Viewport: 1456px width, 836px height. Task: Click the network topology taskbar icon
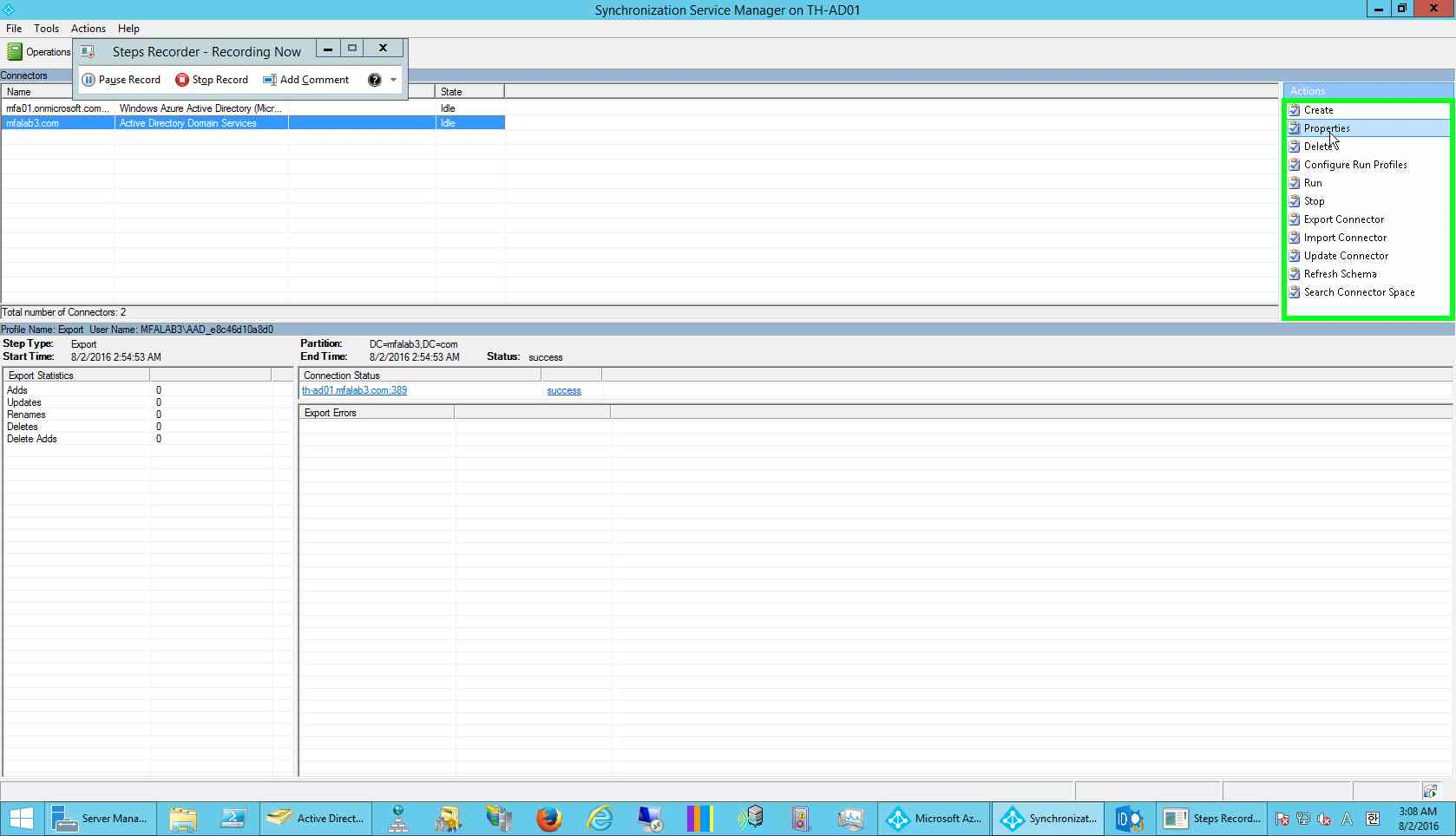[398, 819]
